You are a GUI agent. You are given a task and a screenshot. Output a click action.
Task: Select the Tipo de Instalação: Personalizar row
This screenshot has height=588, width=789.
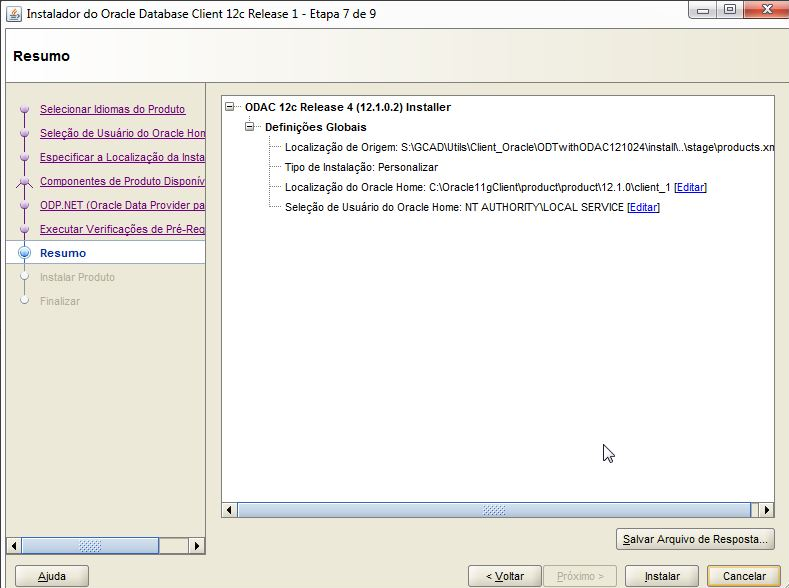pyautogui.click(x=361, y=167)
